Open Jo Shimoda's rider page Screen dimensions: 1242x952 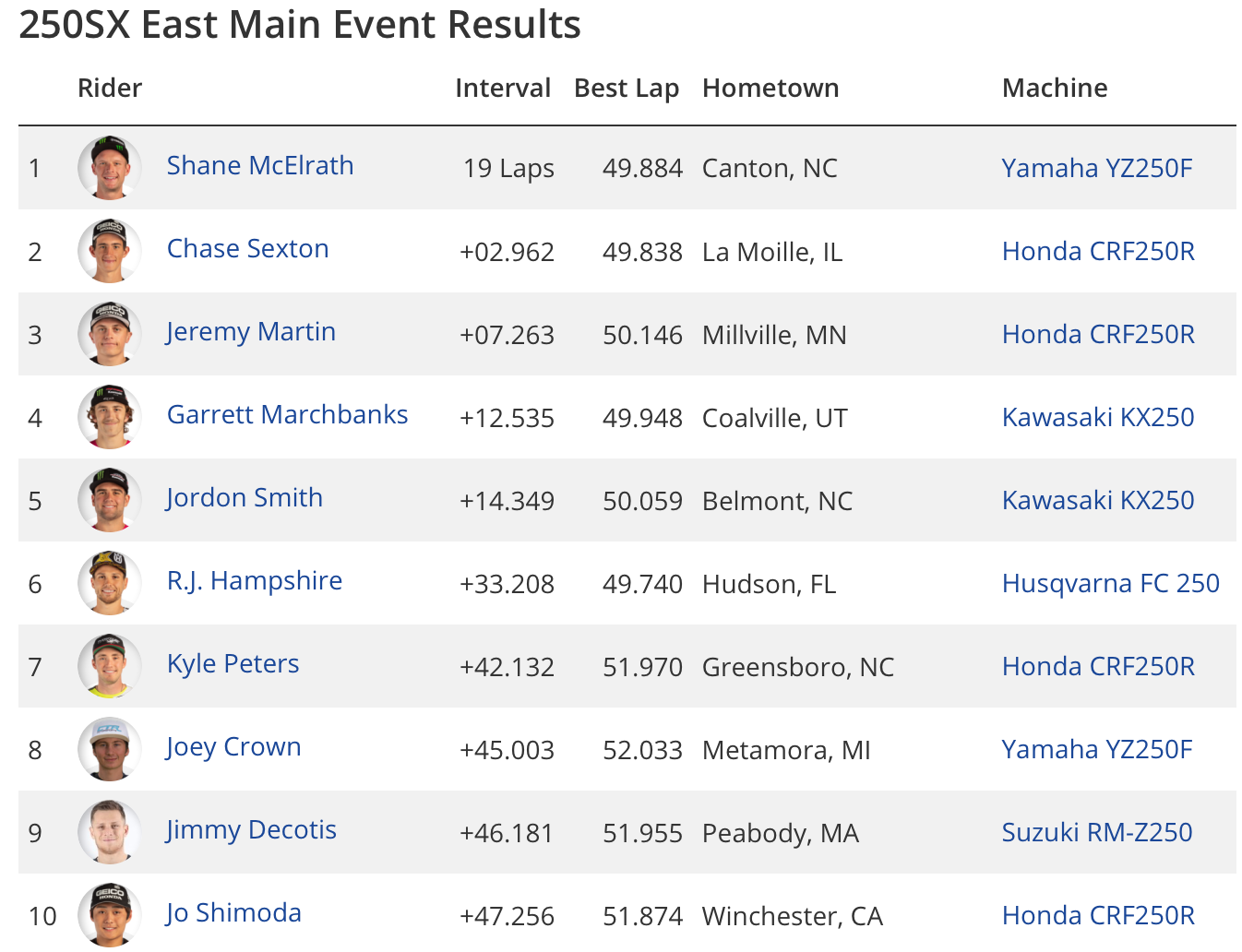click(x=233, y=913)
